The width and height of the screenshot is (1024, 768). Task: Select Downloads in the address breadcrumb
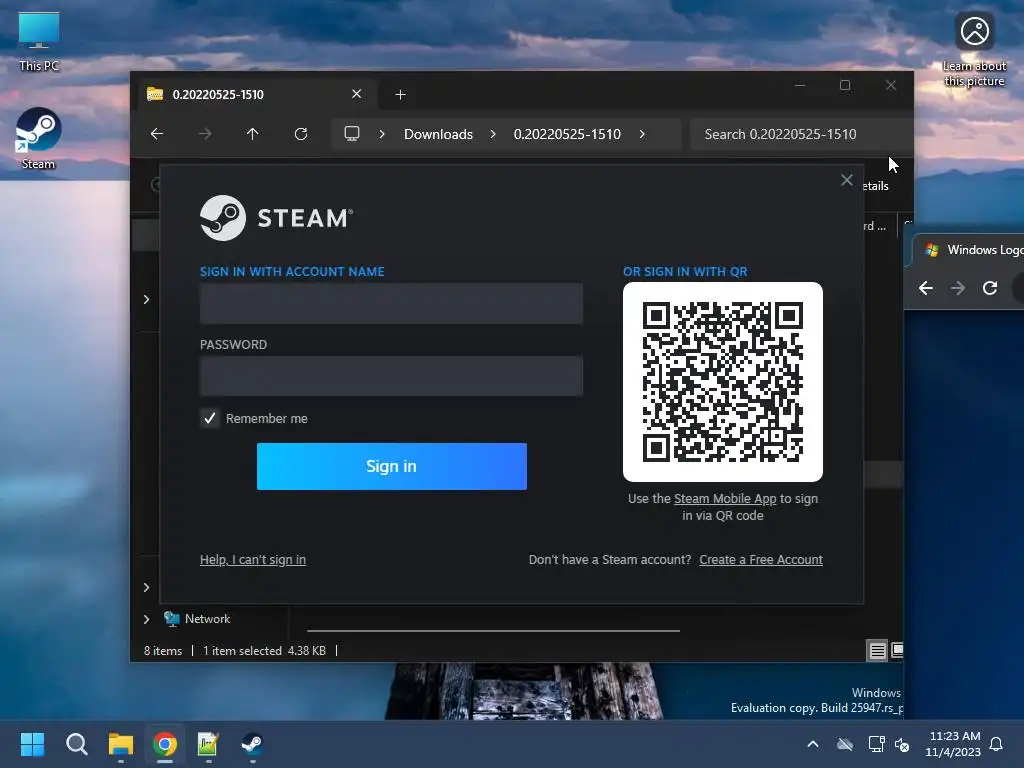[438, 134]
